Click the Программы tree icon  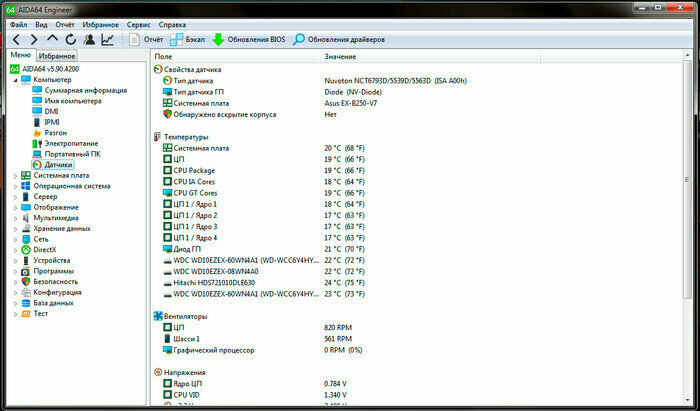[26, 271]
